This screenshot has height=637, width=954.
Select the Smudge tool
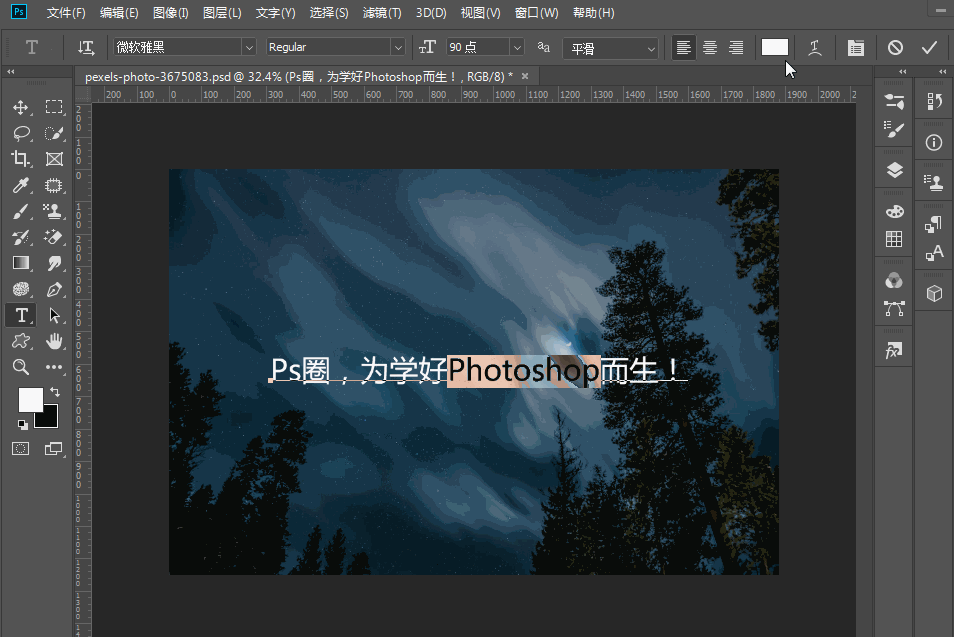[x=54, y=263]
